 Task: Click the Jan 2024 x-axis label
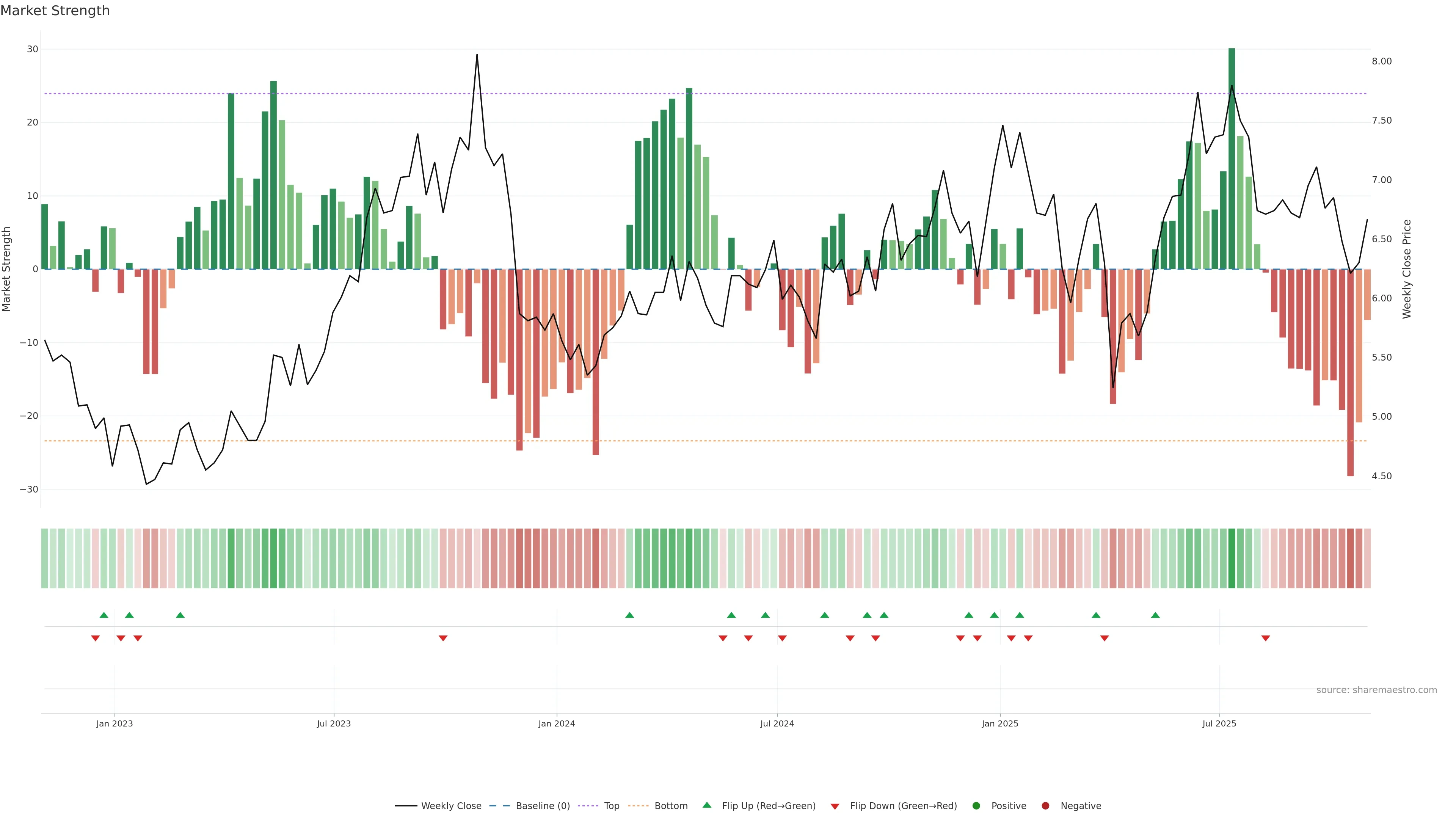click(556, 723)
